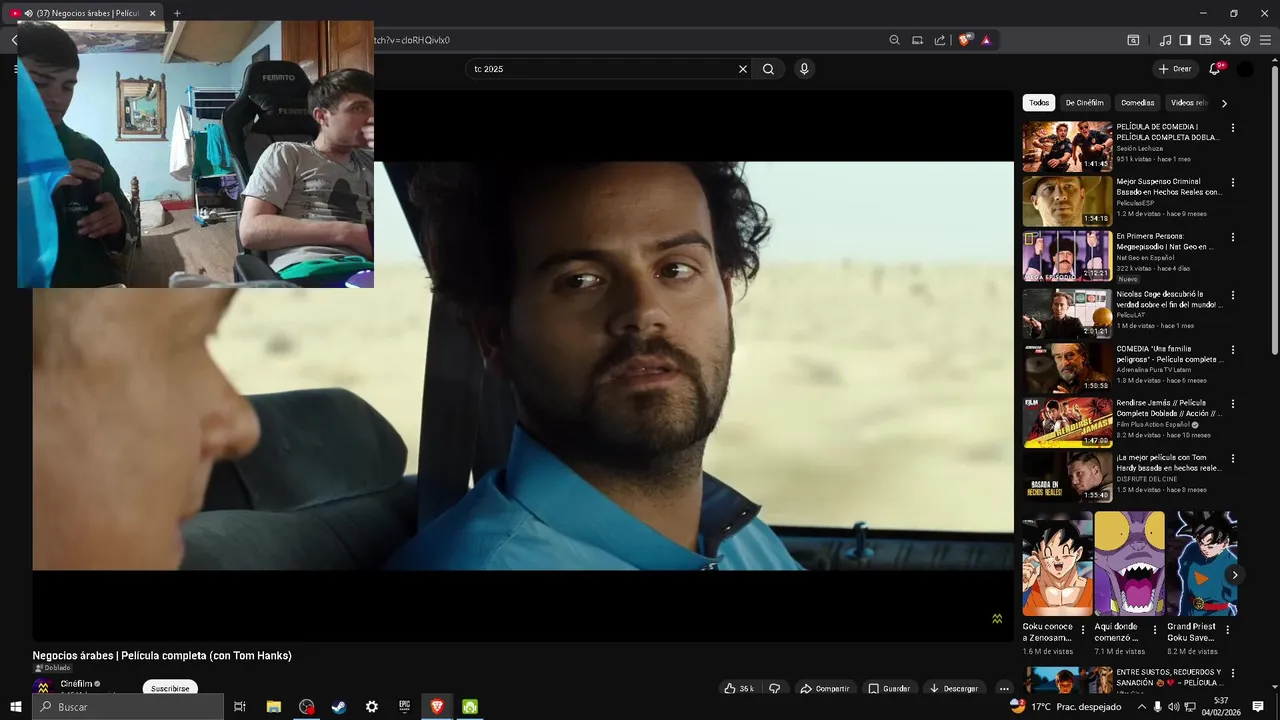The width and height of the screenshot is (1280, 720).
Task: Open options menu for Una familia peligrosa video
Action: 1232,350
